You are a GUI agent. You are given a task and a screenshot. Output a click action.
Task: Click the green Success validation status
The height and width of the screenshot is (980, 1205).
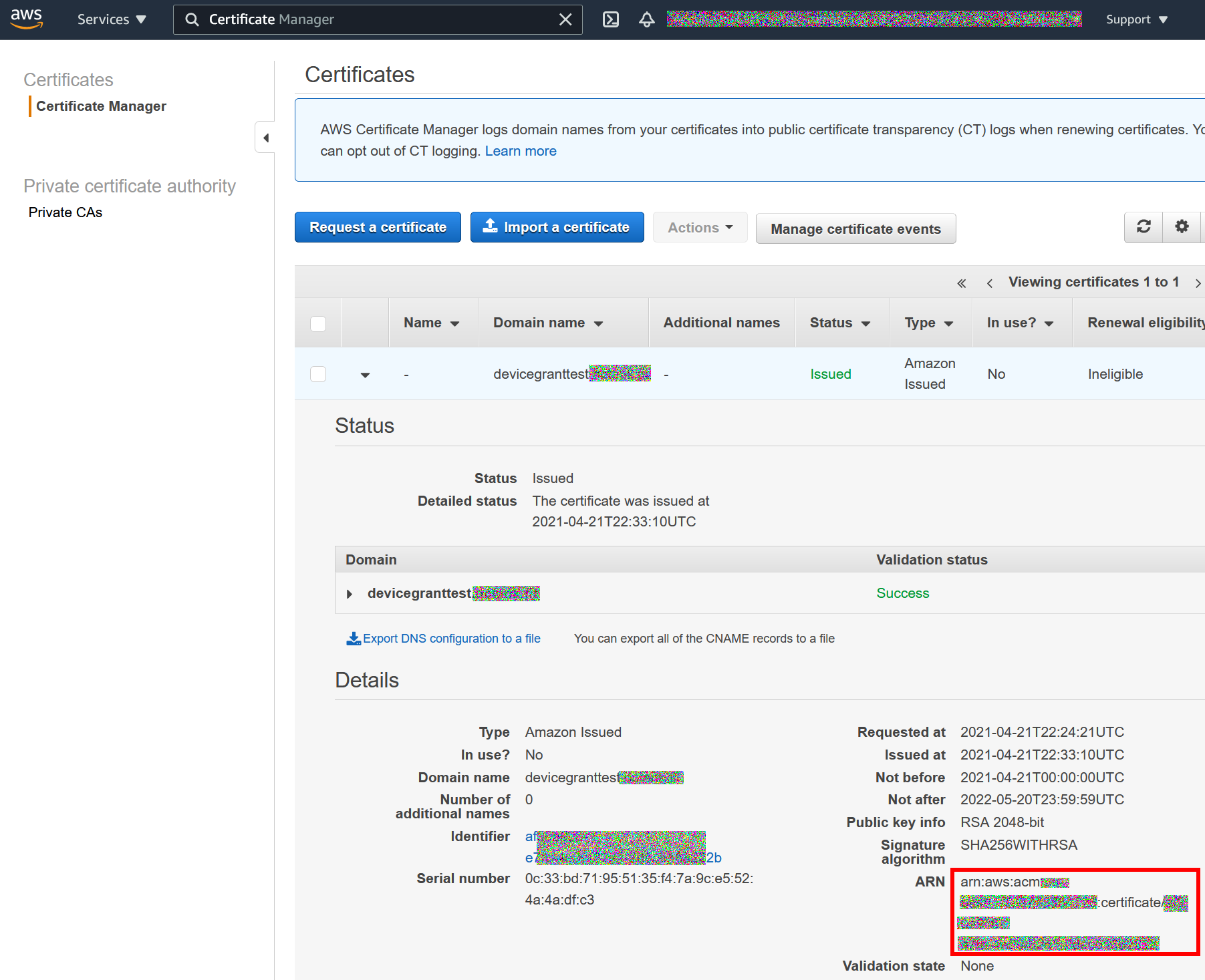point(903,593)
